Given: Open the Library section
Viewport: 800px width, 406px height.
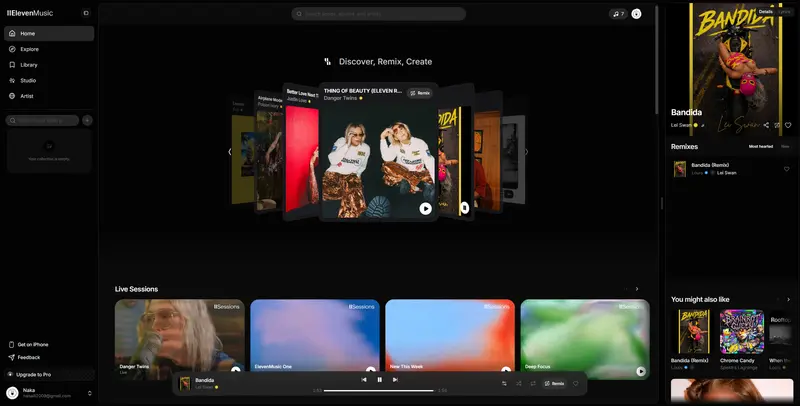Looking at the screenshot, I should [49, 65].
